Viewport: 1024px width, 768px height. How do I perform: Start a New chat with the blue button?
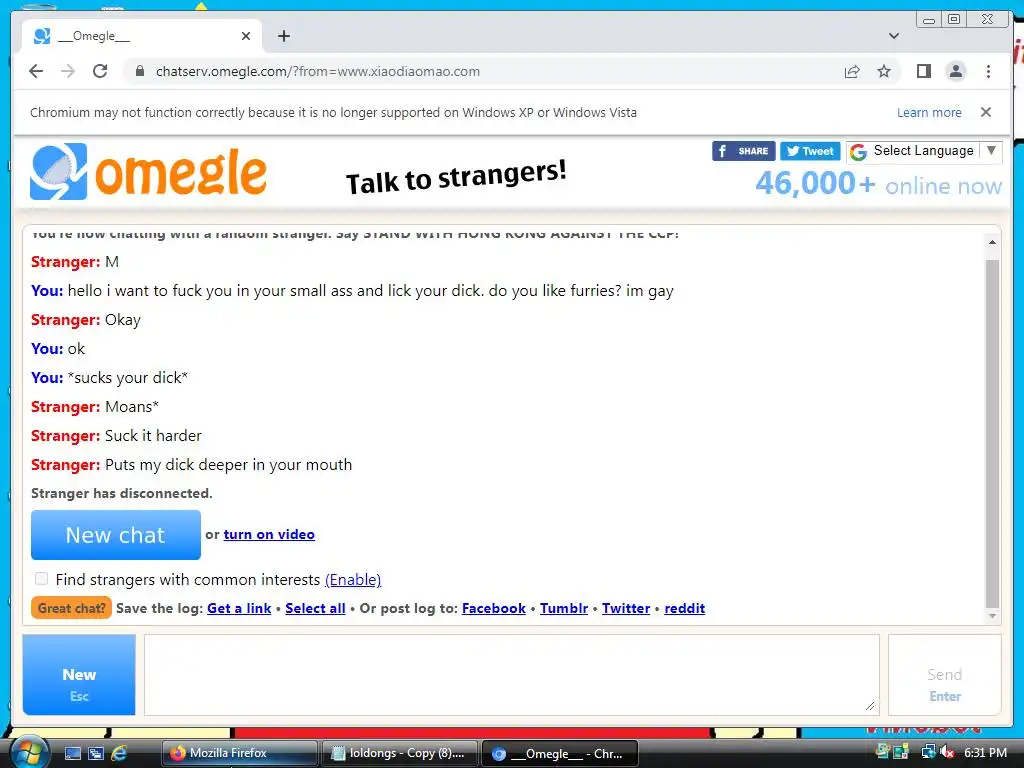(x=116, y=535)
